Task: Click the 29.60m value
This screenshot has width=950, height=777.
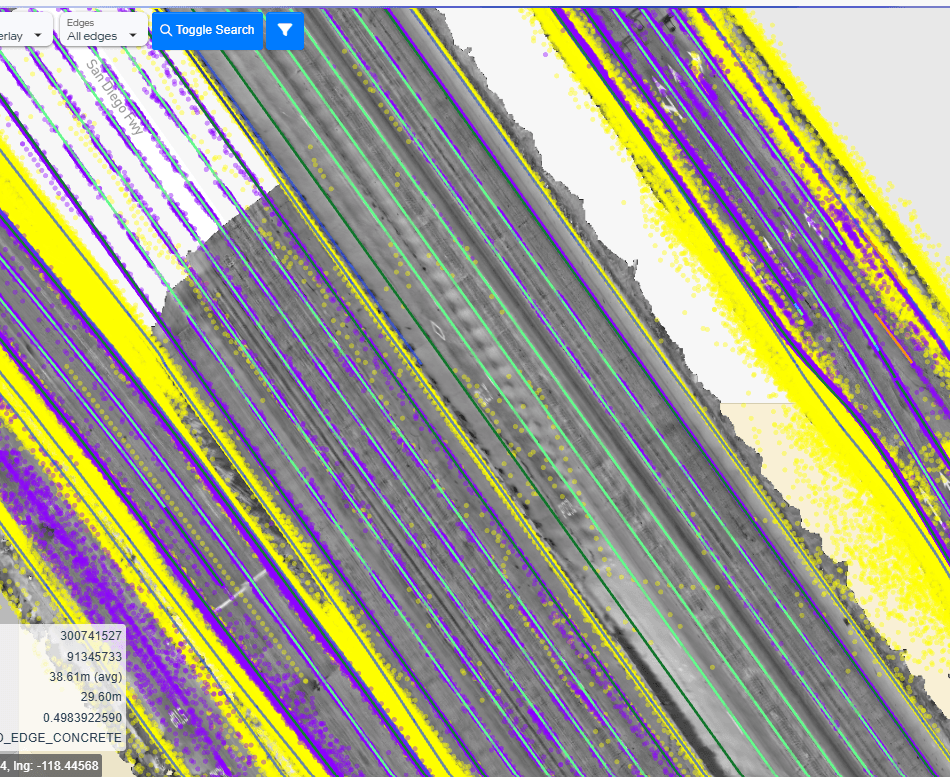Action: (x=101, y=697)
